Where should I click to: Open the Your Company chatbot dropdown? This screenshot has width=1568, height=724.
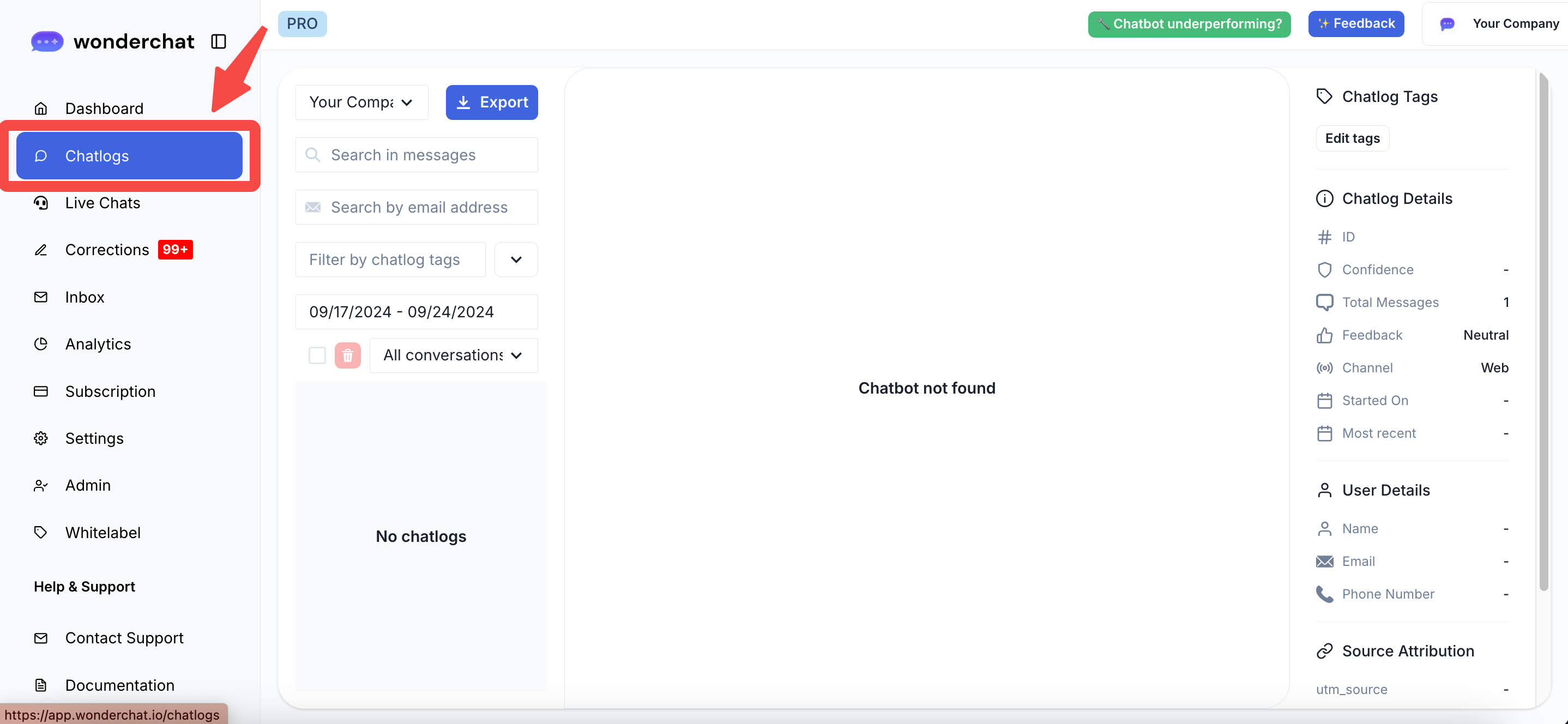pos(361,102)
